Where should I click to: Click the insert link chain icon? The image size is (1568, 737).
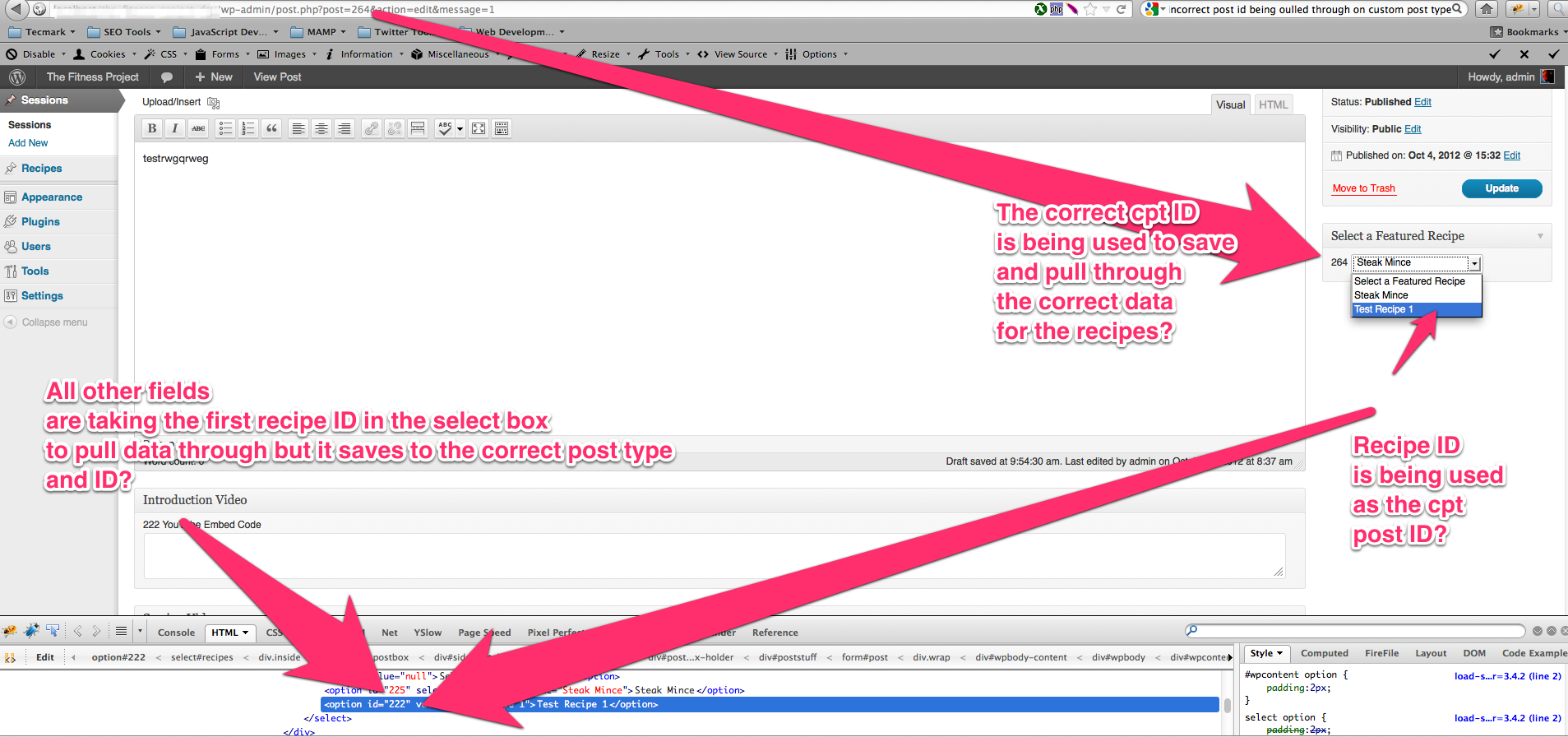pyautogui.click(x=372, y=128)
